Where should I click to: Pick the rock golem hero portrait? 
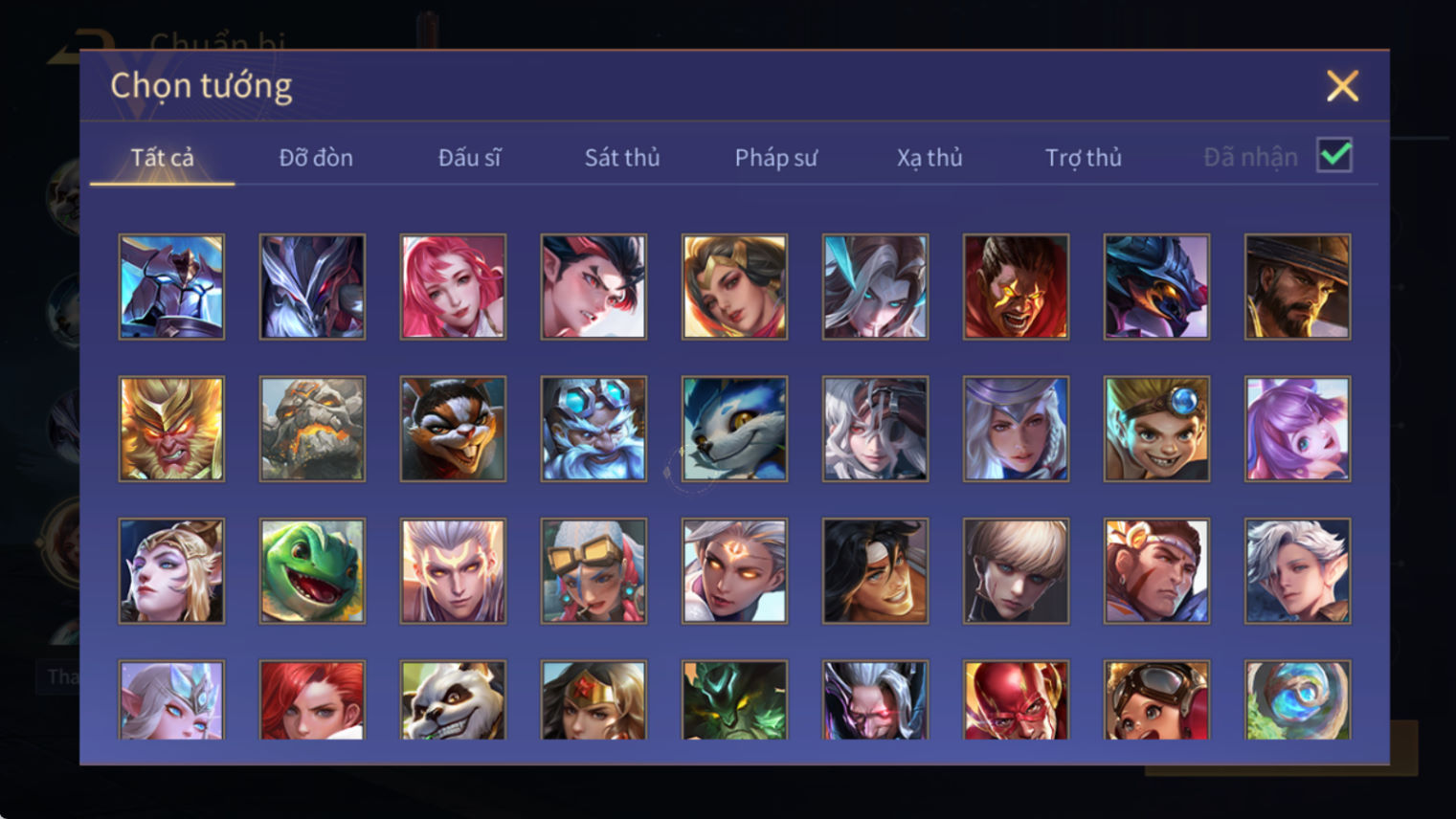312,429
